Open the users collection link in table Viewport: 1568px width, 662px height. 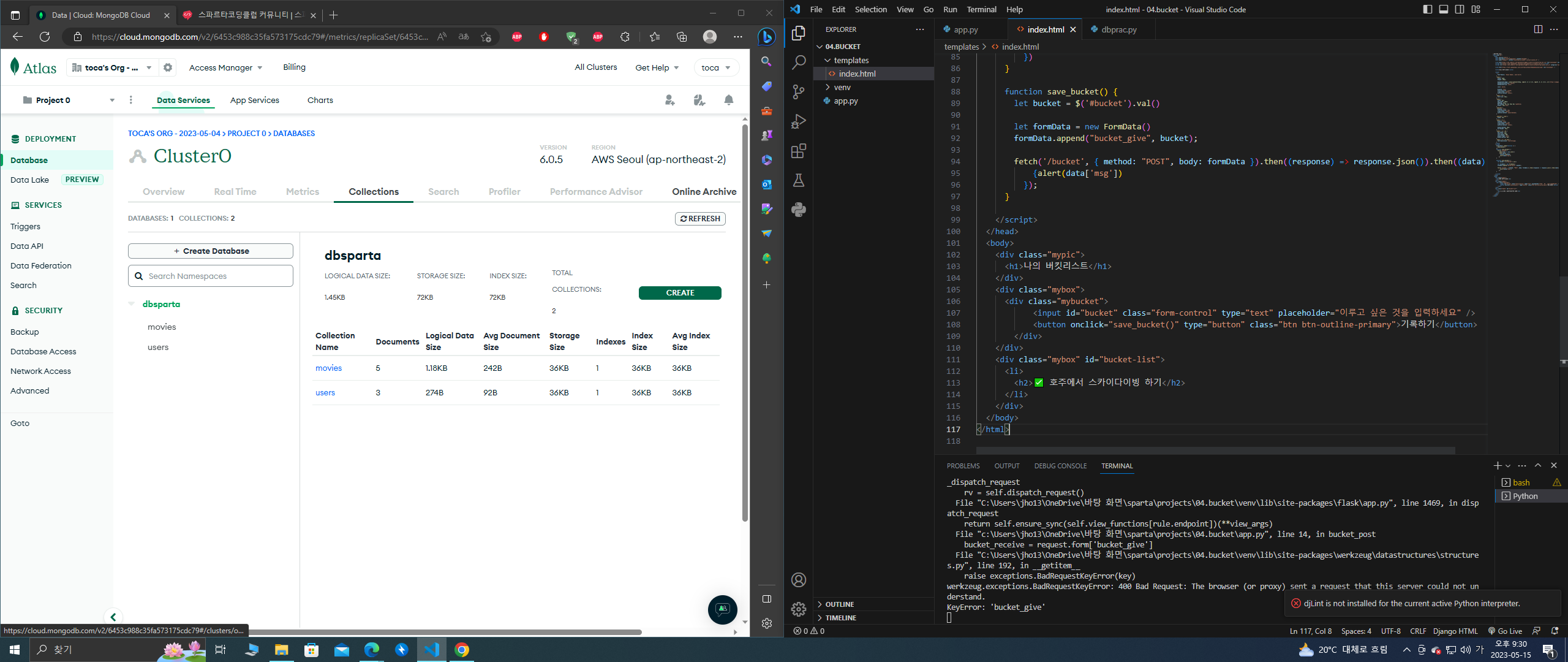[x=325, y=392]
